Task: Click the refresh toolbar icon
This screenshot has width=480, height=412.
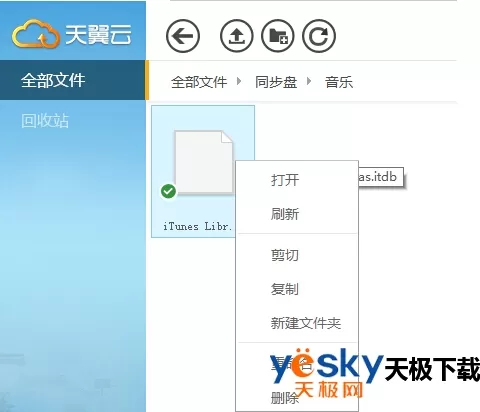Action: tap(319, 36)
